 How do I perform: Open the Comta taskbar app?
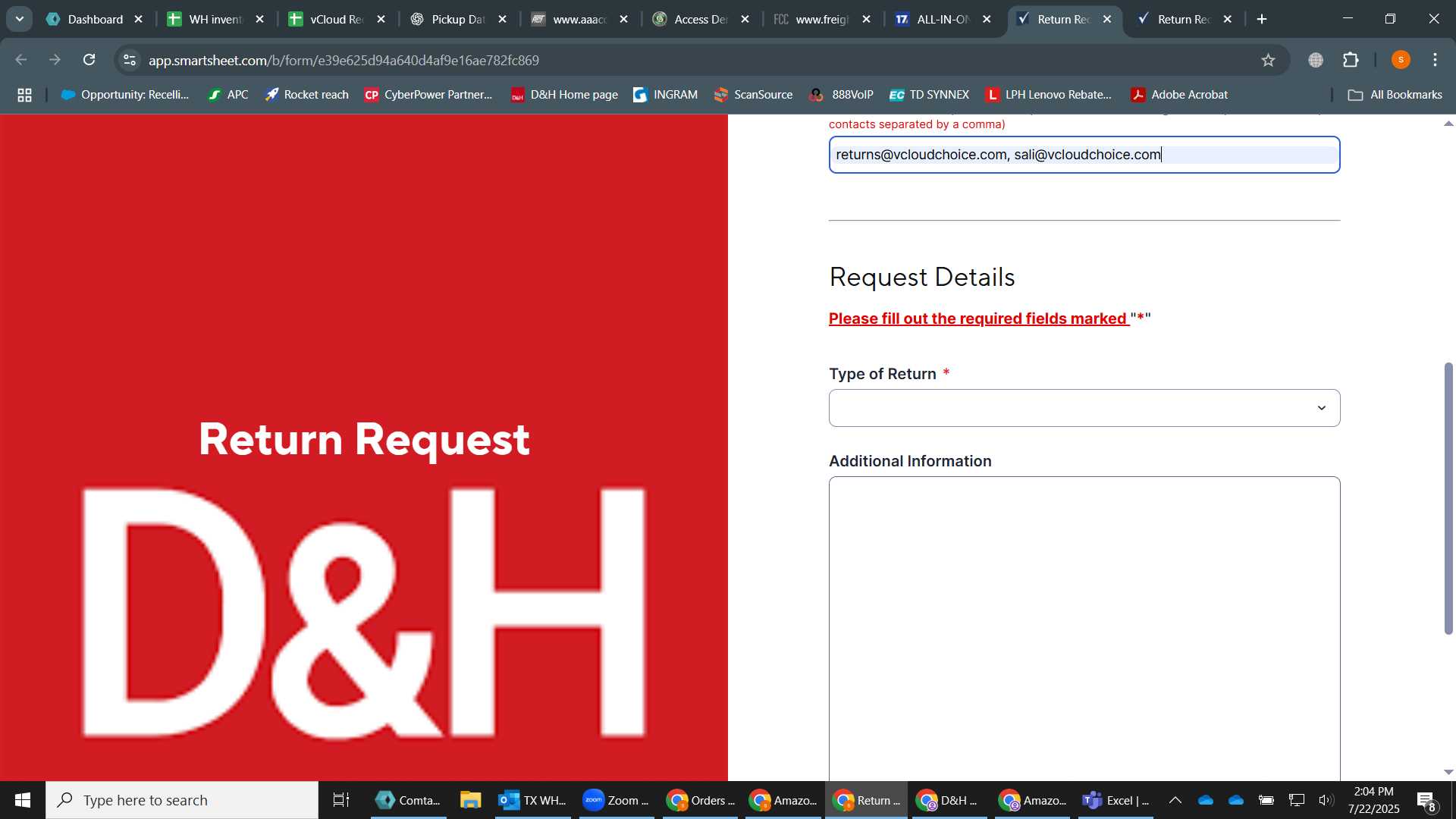(409, 800)
